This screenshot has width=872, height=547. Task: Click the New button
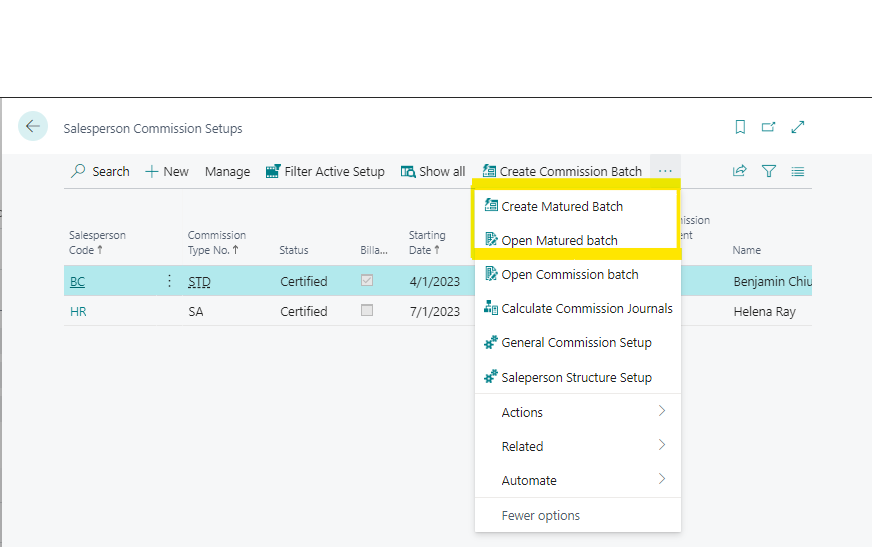pyautogui.click(x=167, y=171)
